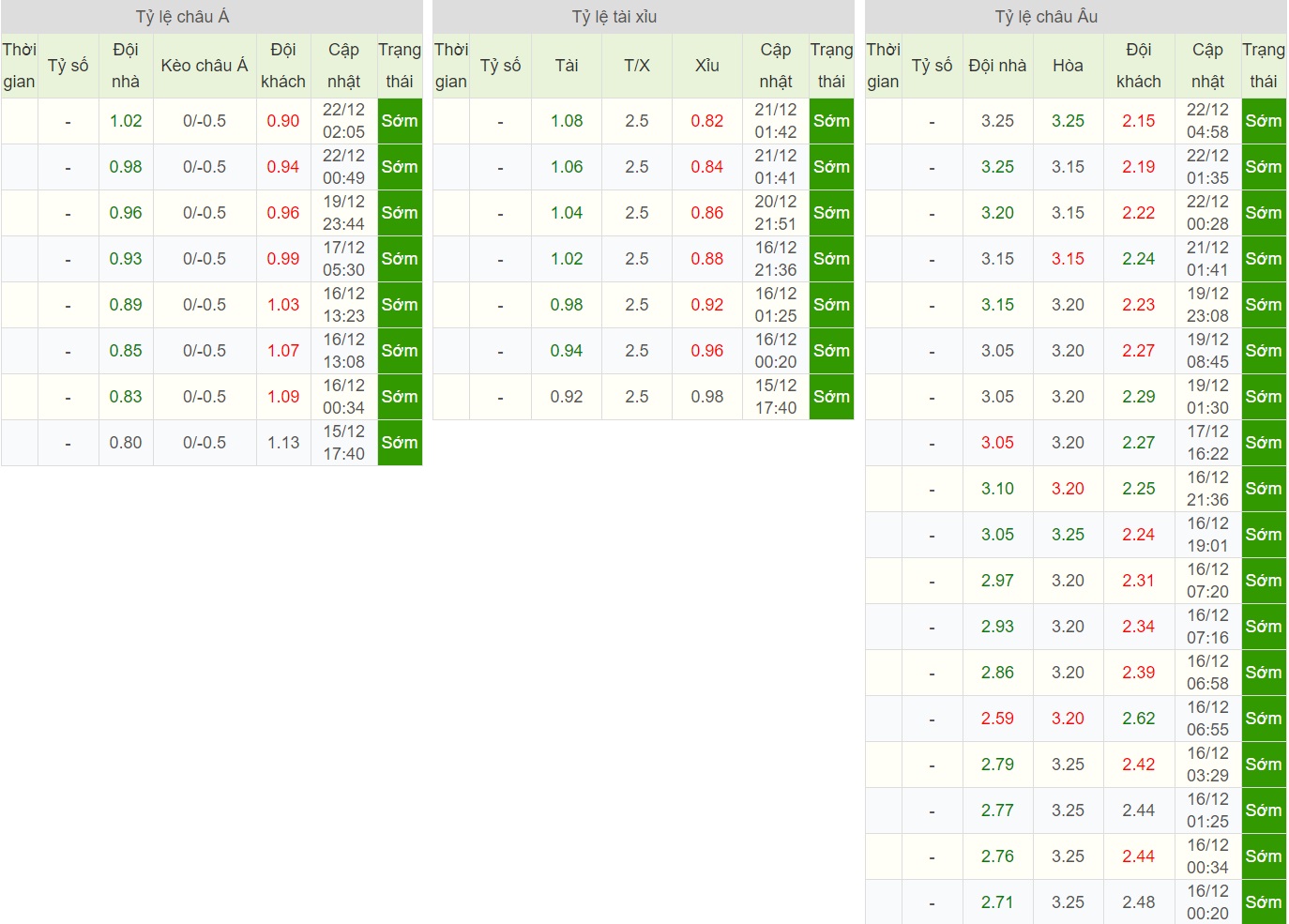
Task: Click the 'Tài' column header
Action: [567, 66]
